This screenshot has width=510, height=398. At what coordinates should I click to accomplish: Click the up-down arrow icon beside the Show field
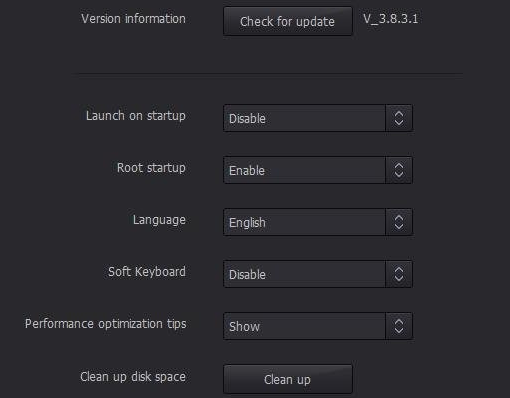[399, 326]
